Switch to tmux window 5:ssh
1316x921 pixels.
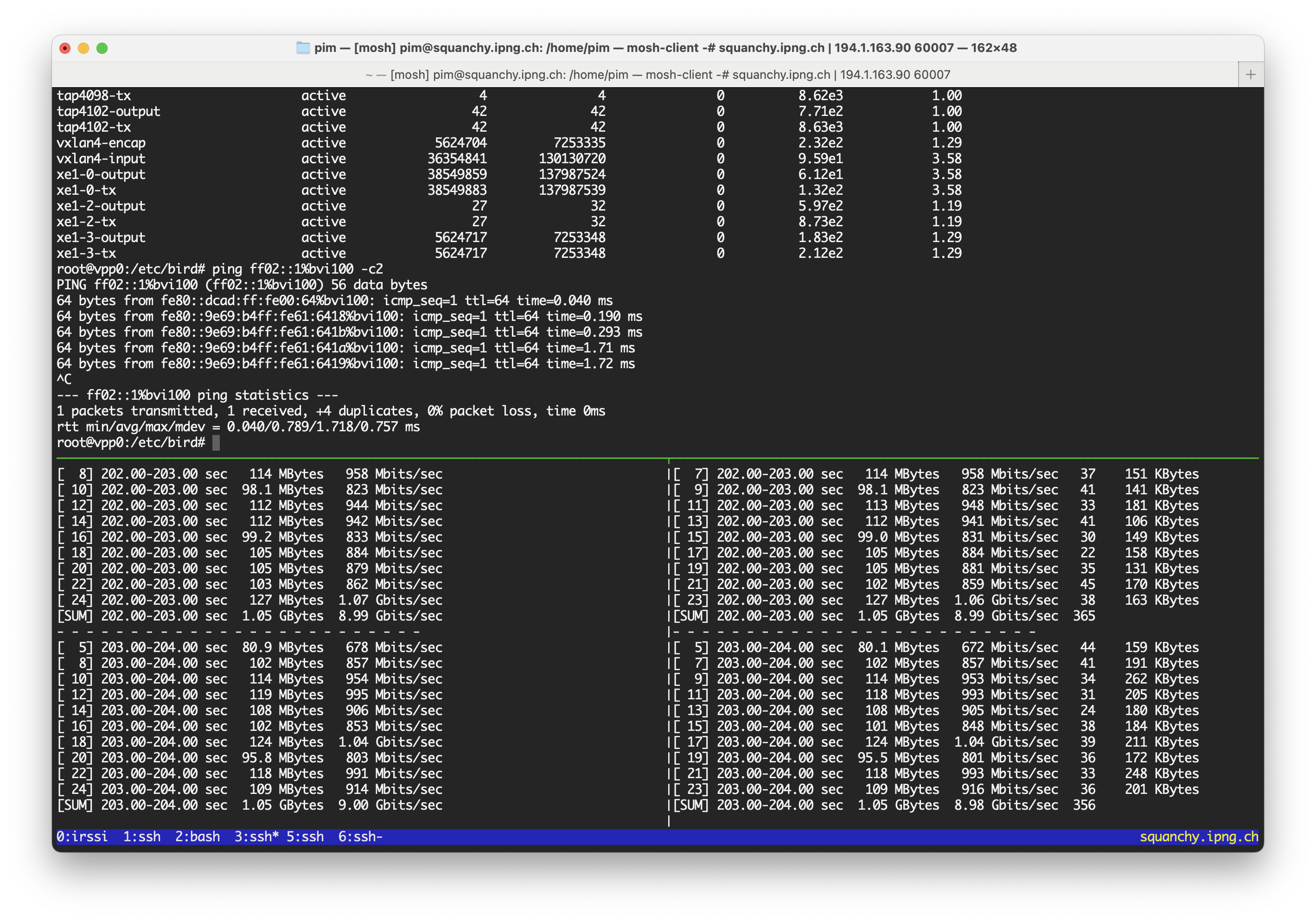tap(305, 836)
